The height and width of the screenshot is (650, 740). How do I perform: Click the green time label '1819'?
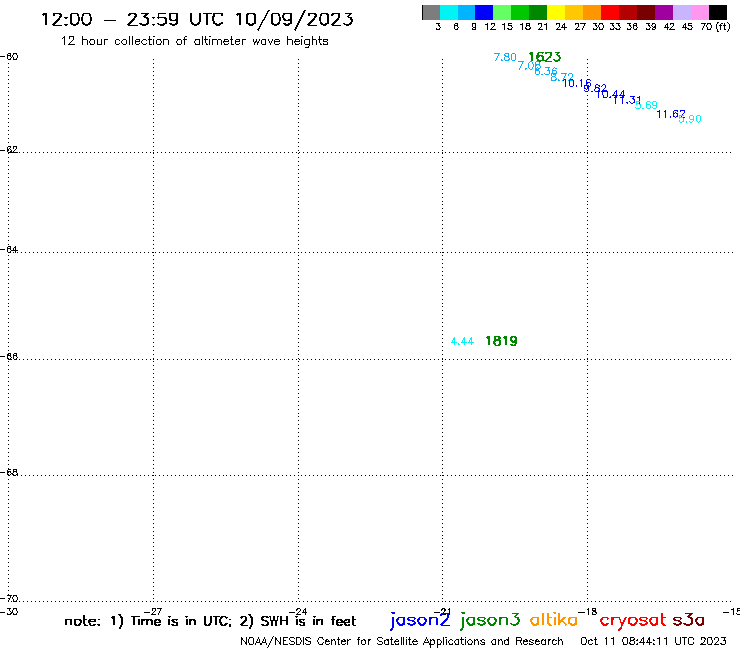tap(501, 341)
